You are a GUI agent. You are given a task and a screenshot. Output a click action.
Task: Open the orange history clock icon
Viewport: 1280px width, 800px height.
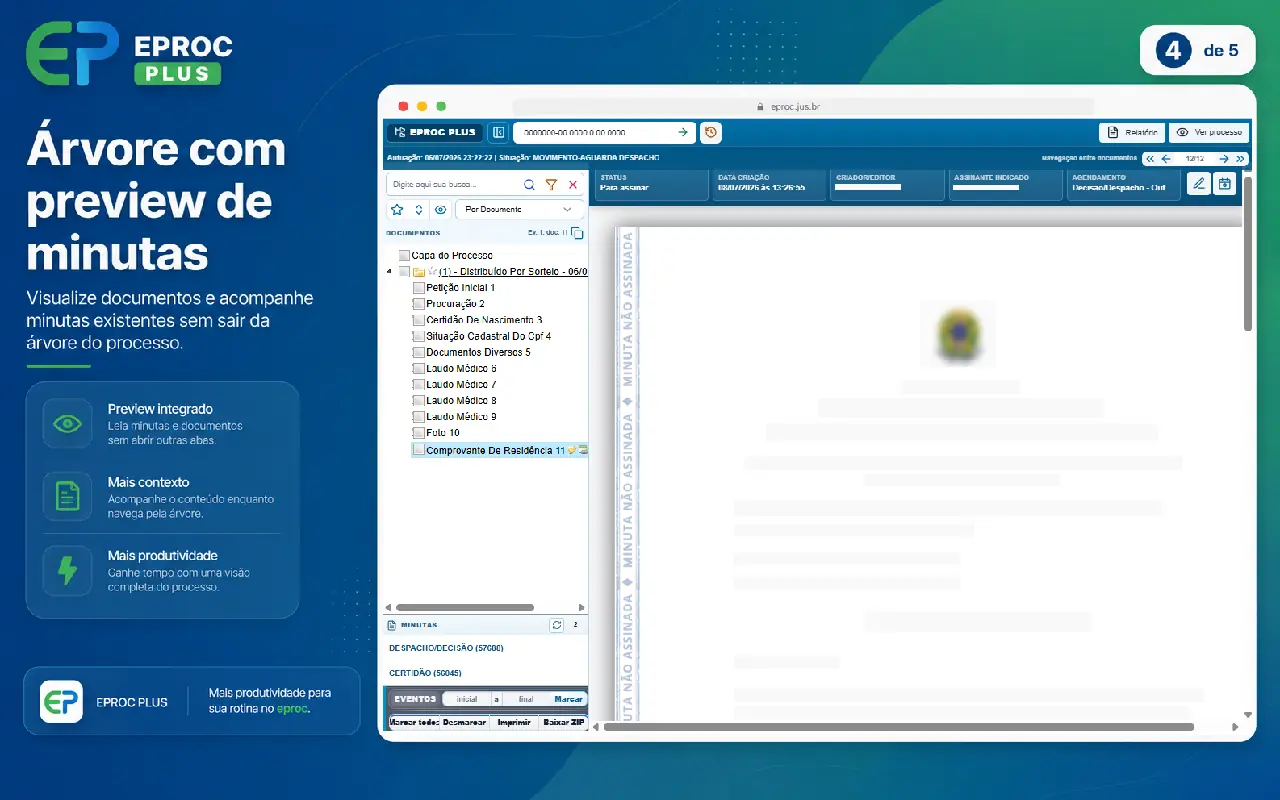[710, 132]
